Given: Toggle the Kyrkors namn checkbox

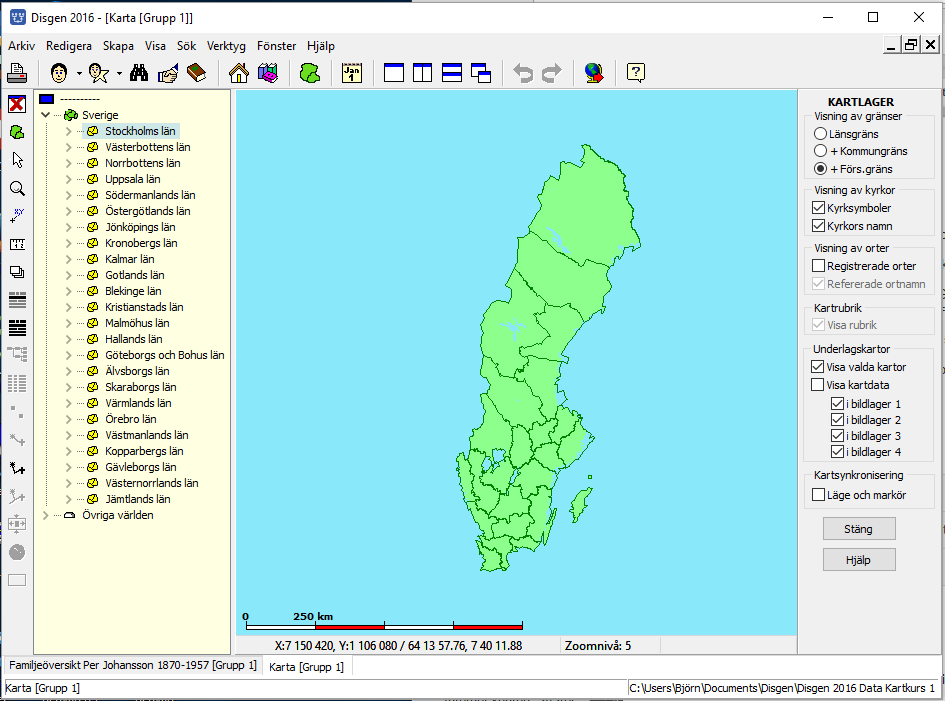Looking at the screenshot, I should (818, 226).
